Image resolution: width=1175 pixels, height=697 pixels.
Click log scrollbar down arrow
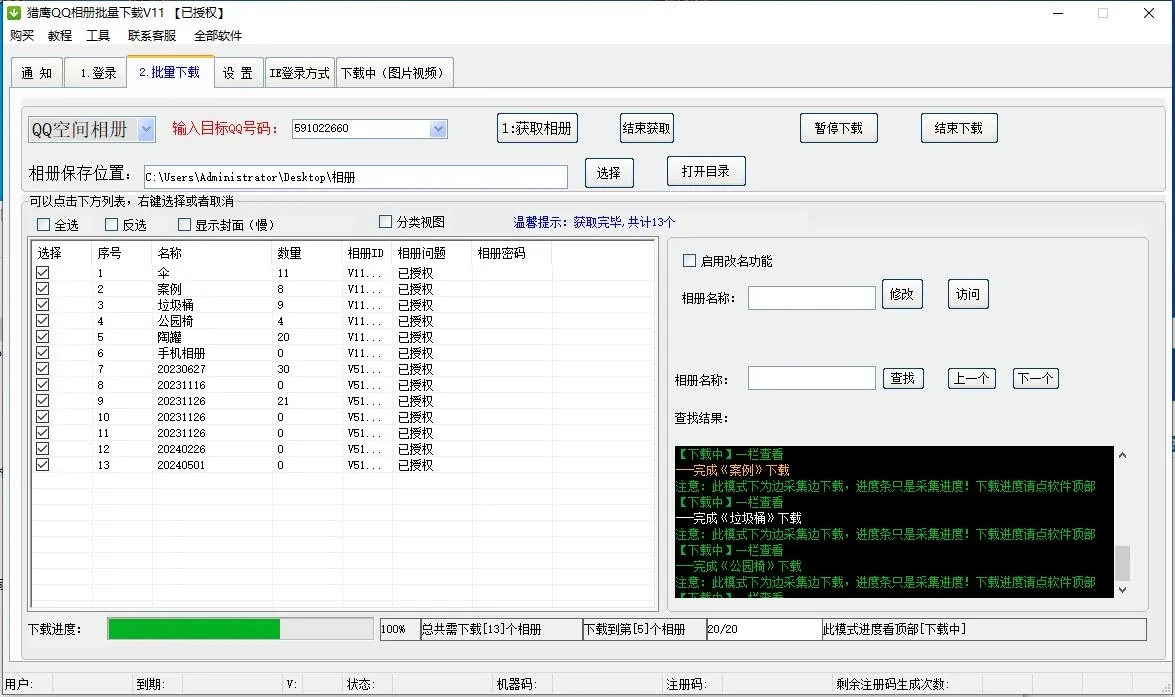click(1122, 590)
